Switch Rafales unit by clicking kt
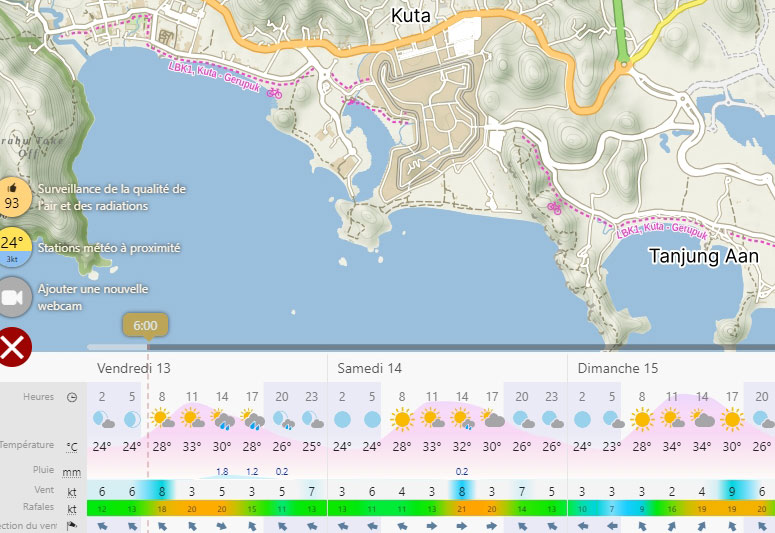775x533 pixels. tap(72, 508)
